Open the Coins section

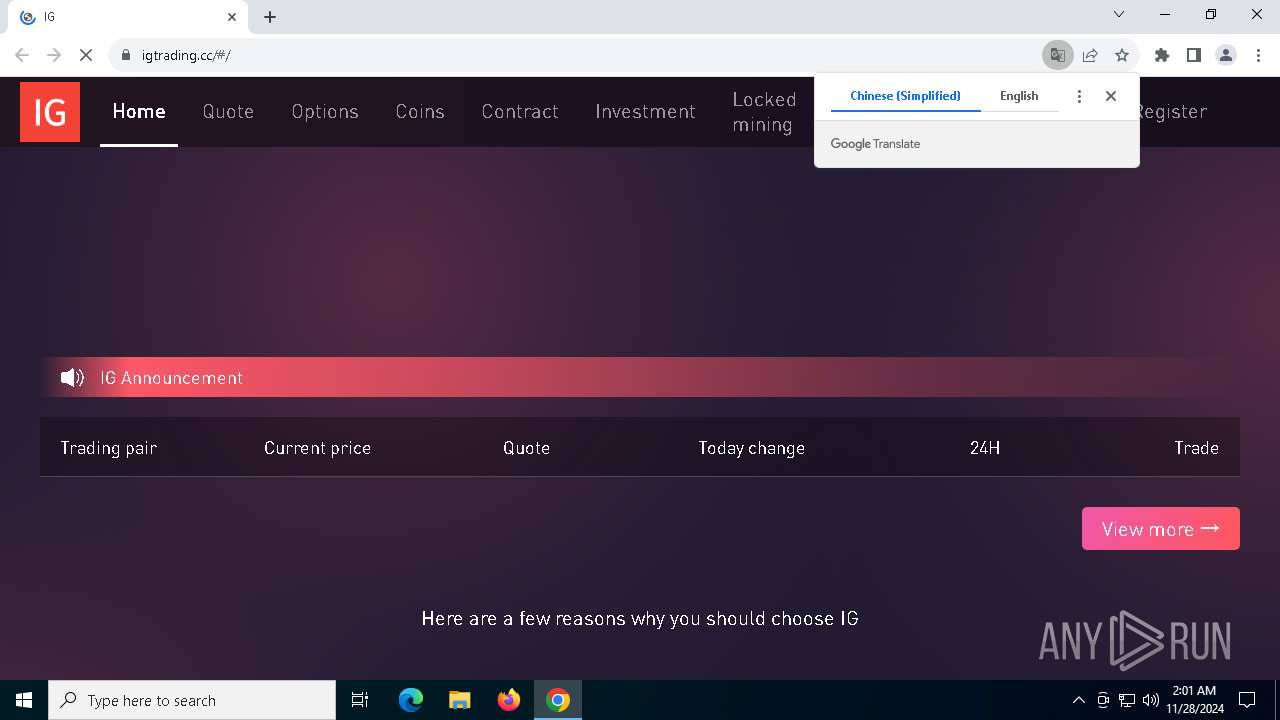click(x=420, y=111)
